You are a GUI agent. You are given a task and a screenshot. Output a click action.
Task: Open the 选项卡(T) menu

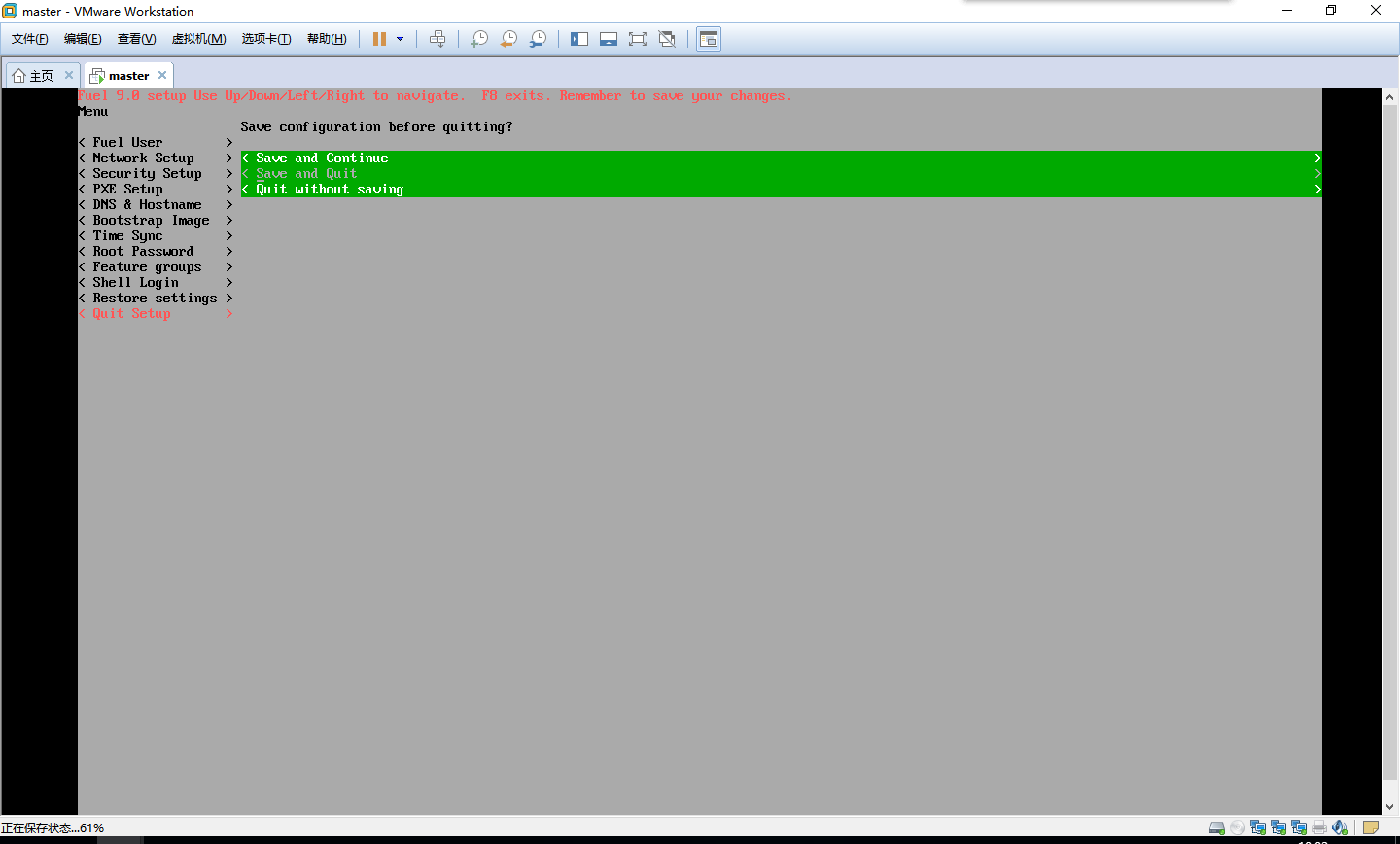(x=266, y=39)
